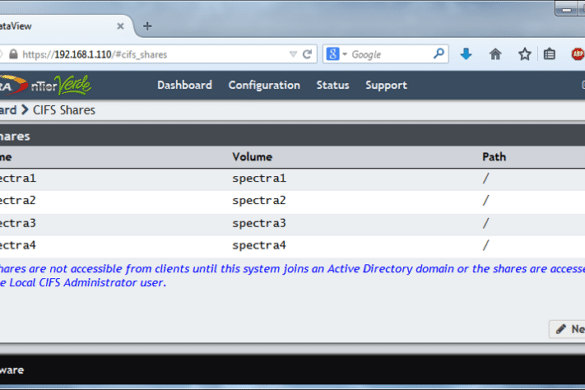Viewport: 585px width, 390px height.
Task: Open the Support menu
Action: tap(386, 85)
